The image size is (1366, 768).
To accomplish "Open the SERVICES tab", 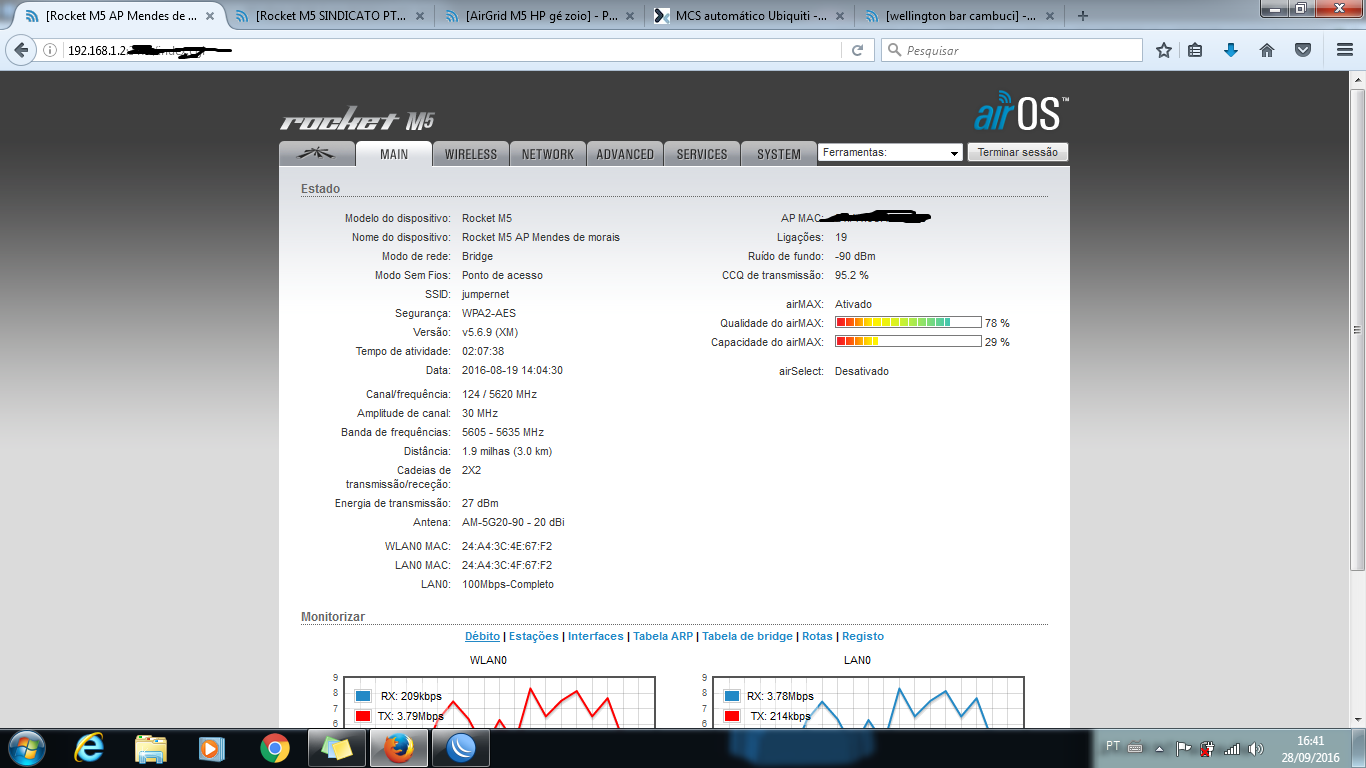I will tap(702, 154).
